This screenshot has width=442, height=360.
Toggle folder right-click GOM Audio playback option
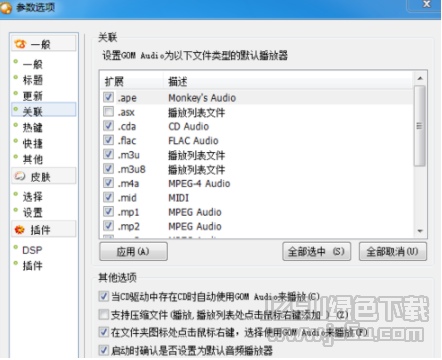(104, 332)
